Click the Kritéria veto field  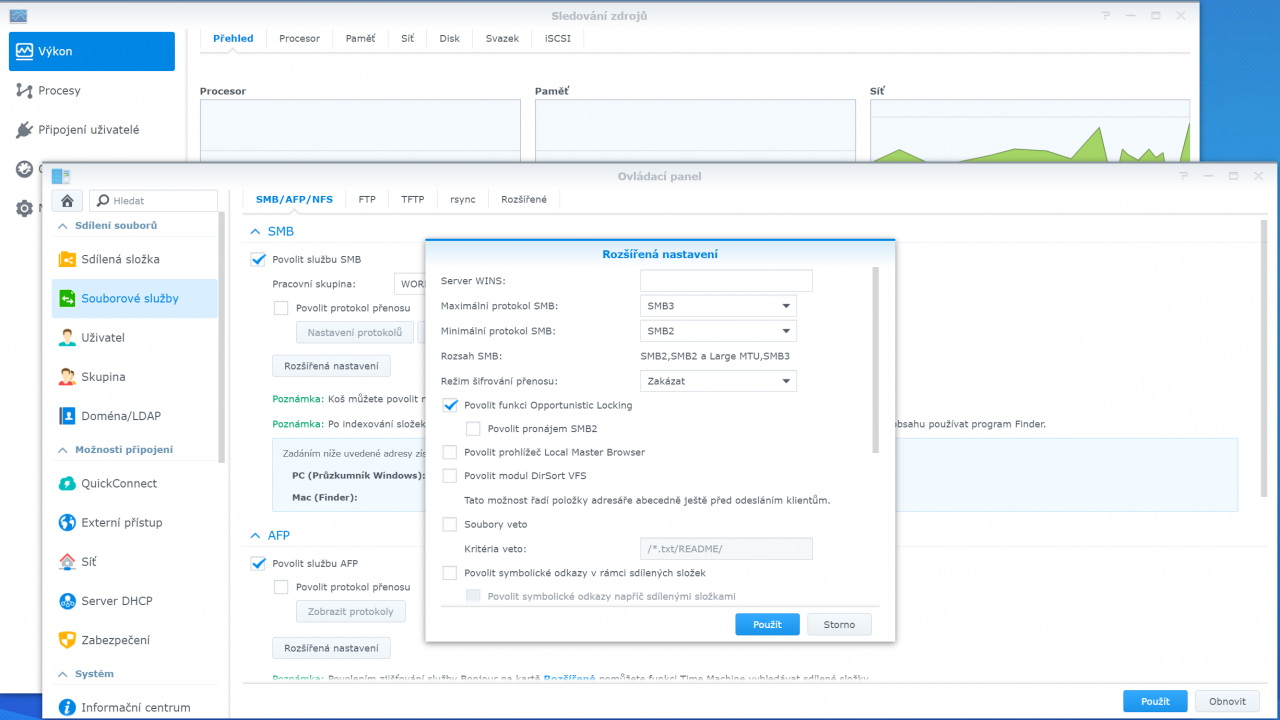[726, 548]
